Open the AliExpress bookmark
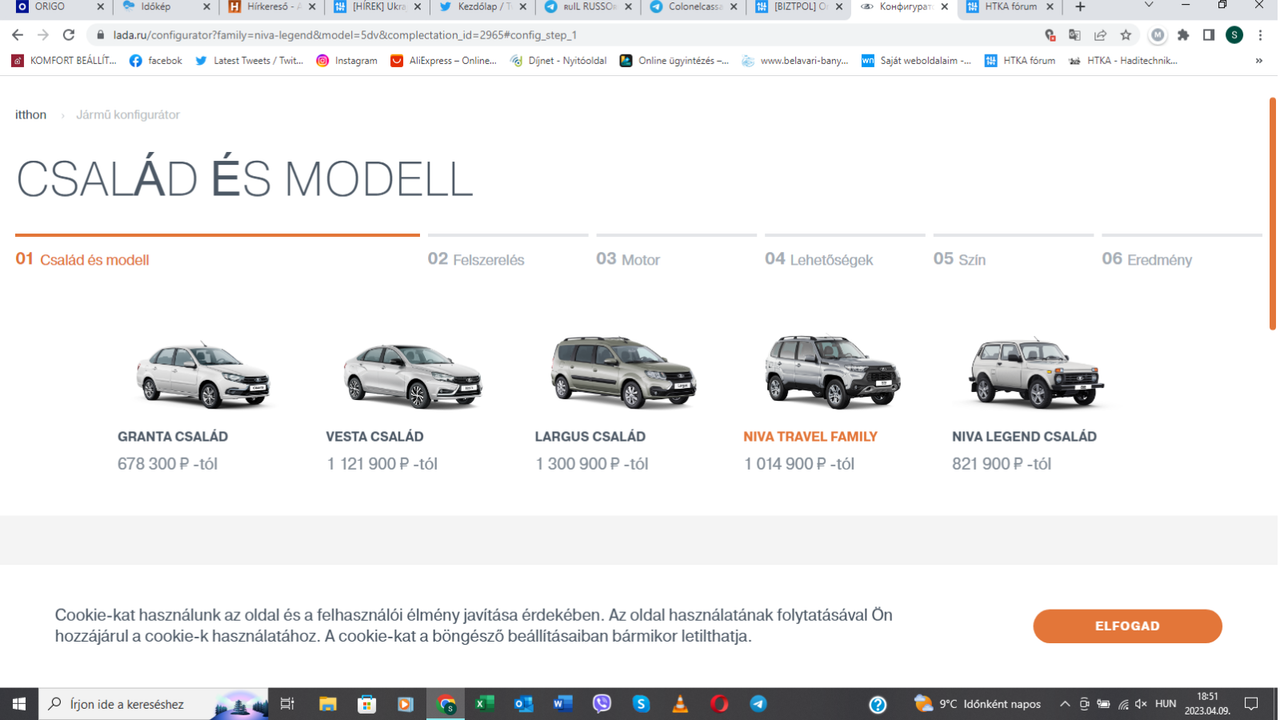This screenshot has height=720, width=1280. pos(443,60)
